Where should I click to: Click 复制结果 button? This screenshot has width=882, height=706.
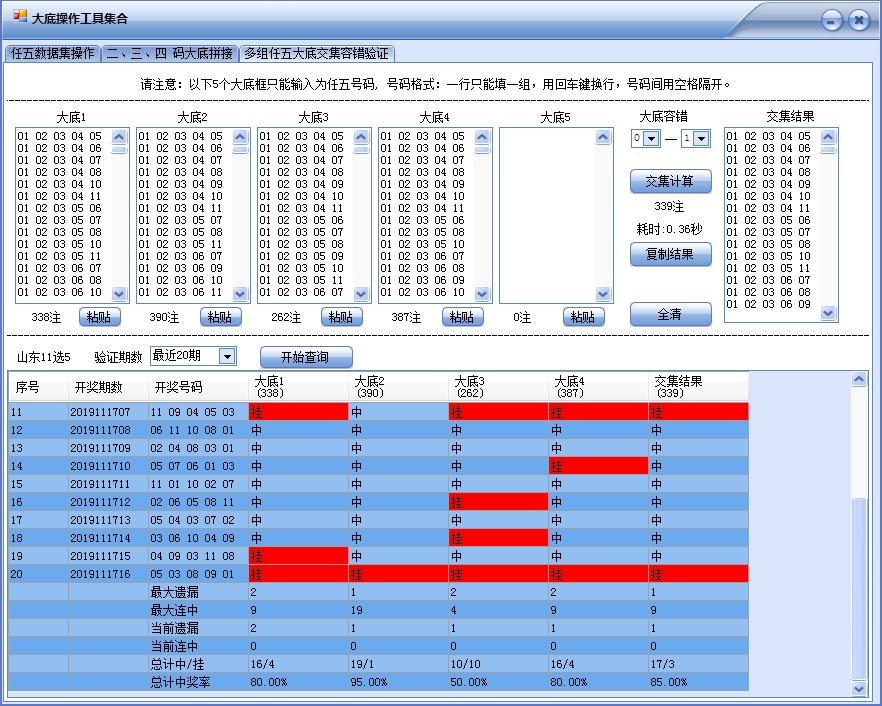(670, 254)
